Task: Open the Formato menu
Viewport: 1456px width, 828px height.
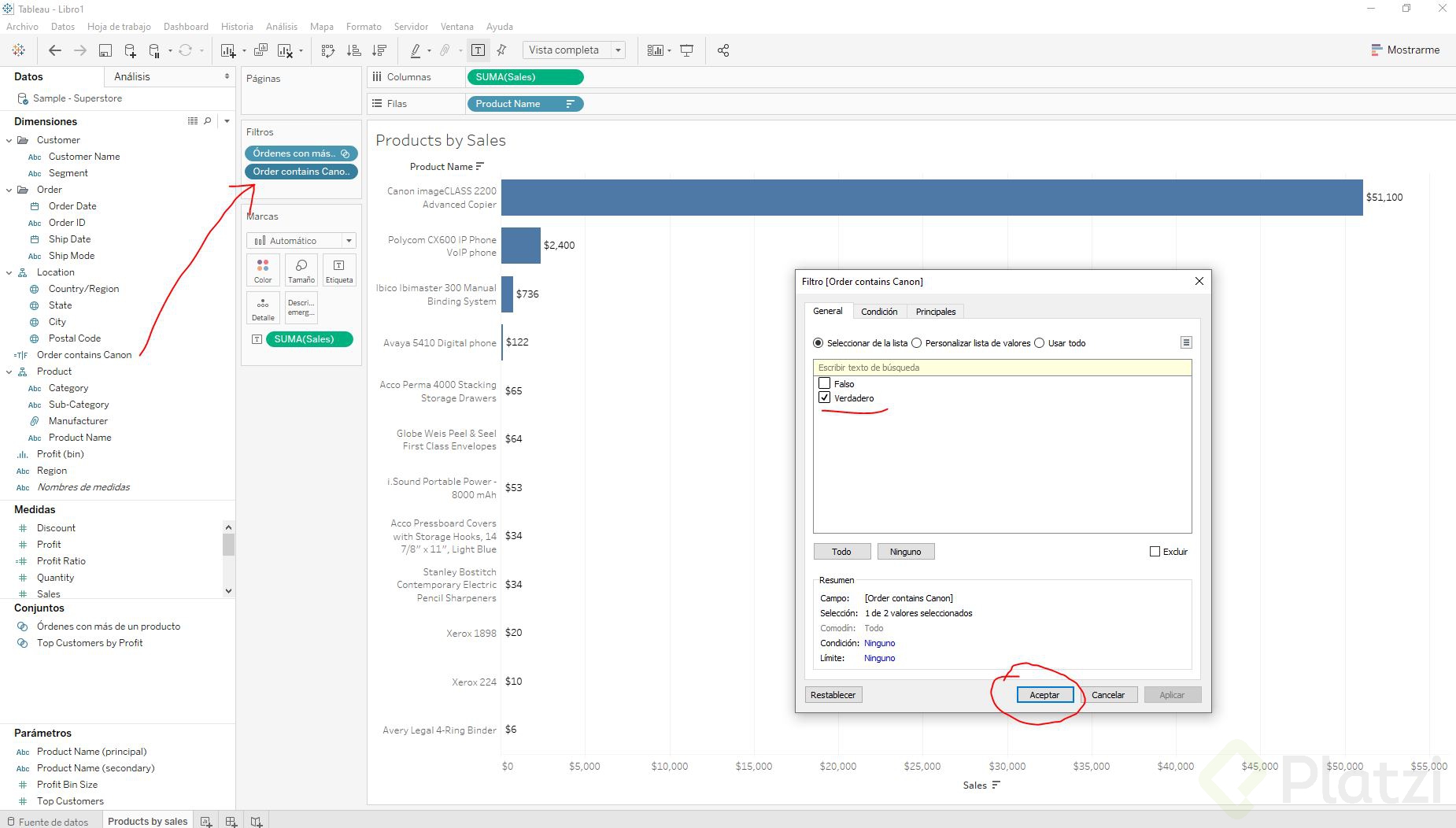Action: 364,27
